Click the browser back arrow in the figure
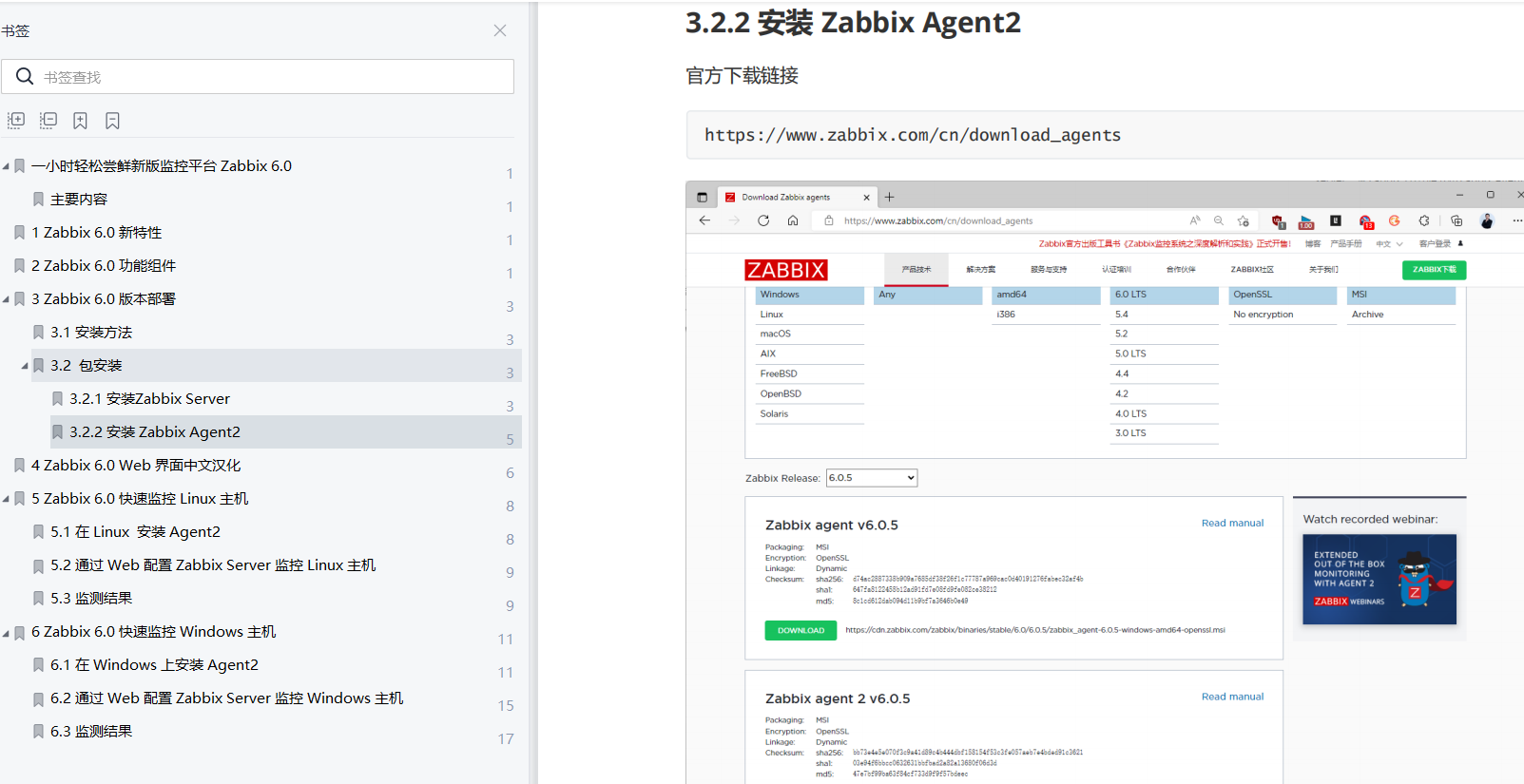 tap(704, 220)
